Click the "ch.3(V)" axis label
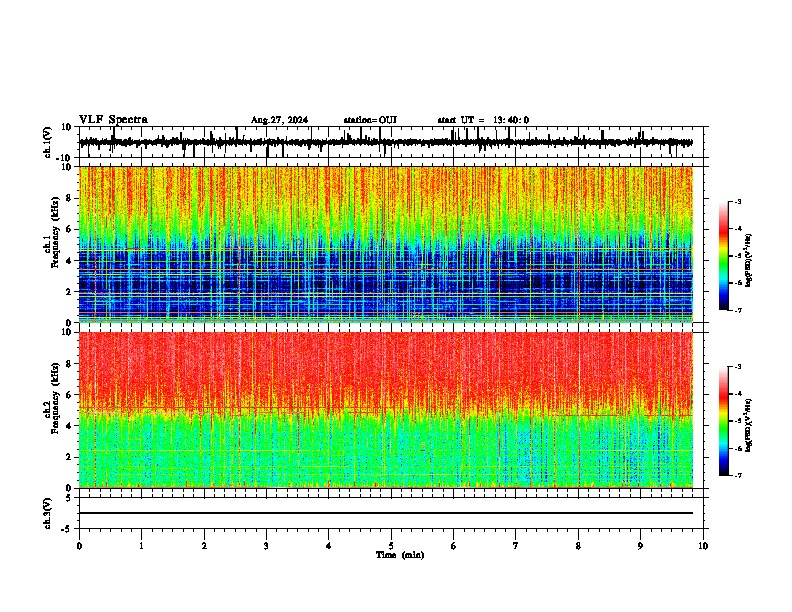 [x=48, y=513]
